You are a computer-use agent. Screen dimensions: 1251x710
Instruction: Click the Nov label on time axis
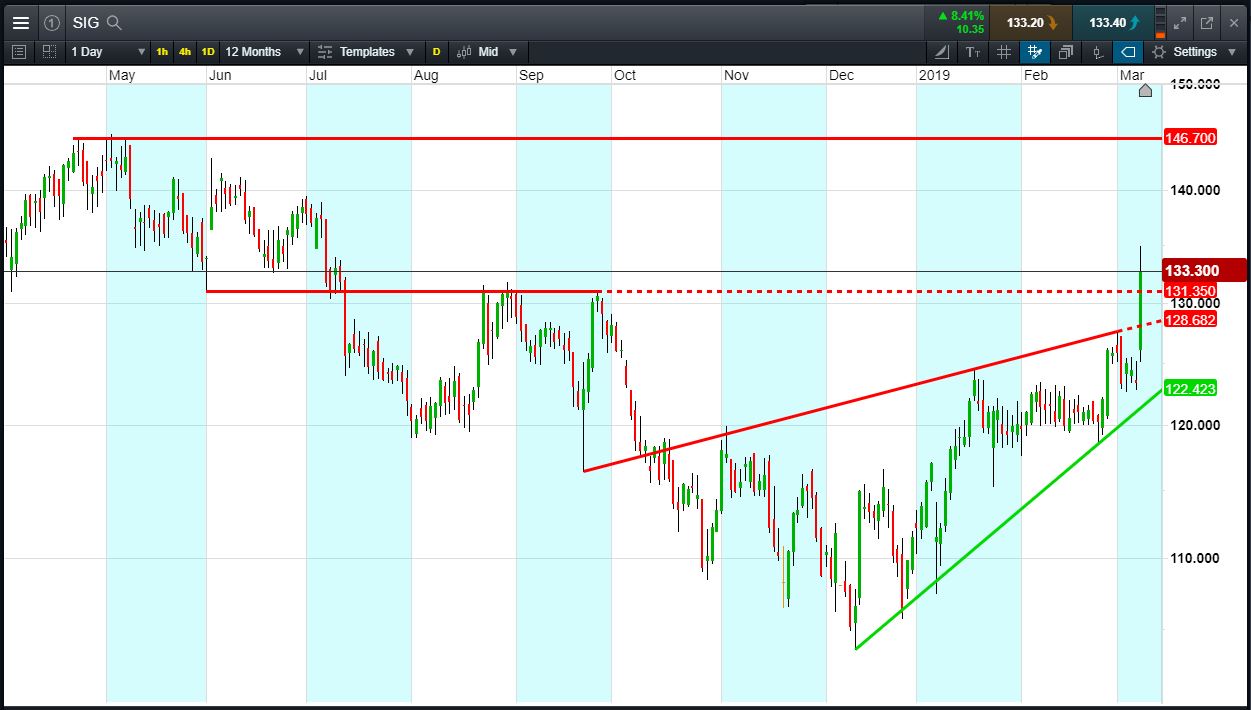(x=737, y=75)
